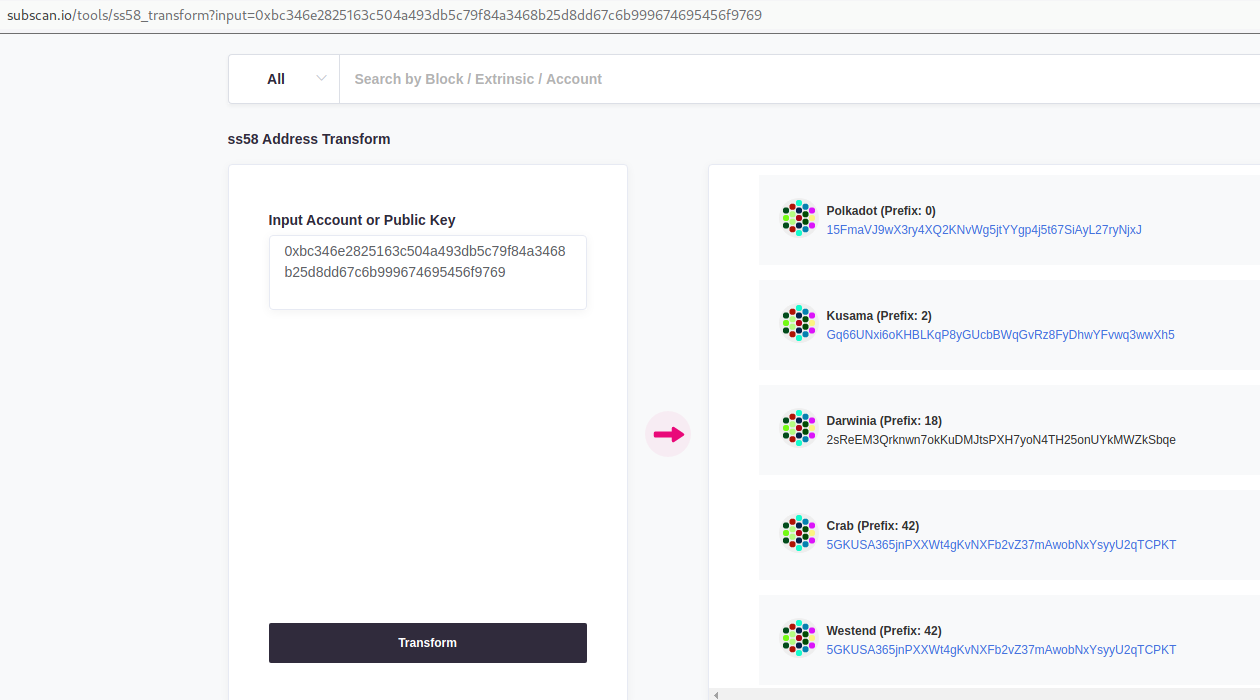Open the Polkadot address link
1260x700 pixels.
coord(984,229)
